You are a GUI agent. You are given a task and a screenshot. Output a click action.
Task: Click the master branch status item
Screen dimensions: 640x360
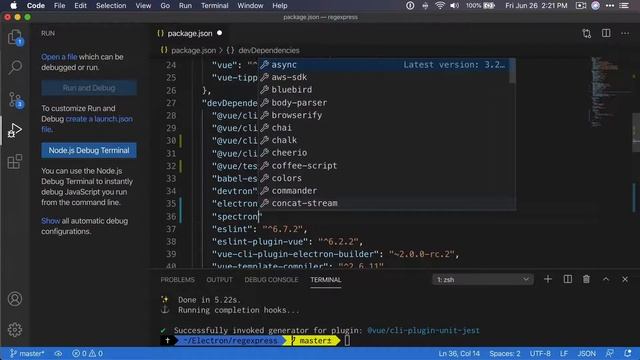(x=27, y=353)
